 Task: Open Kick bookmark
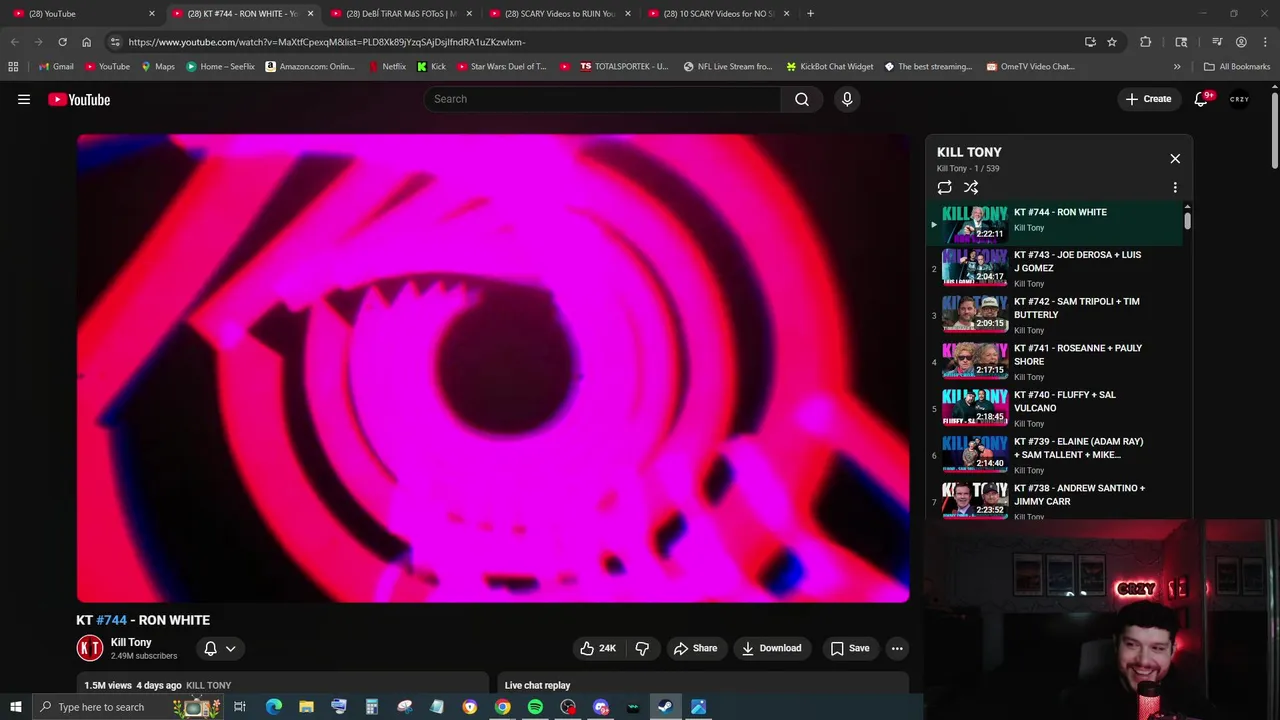431,66
